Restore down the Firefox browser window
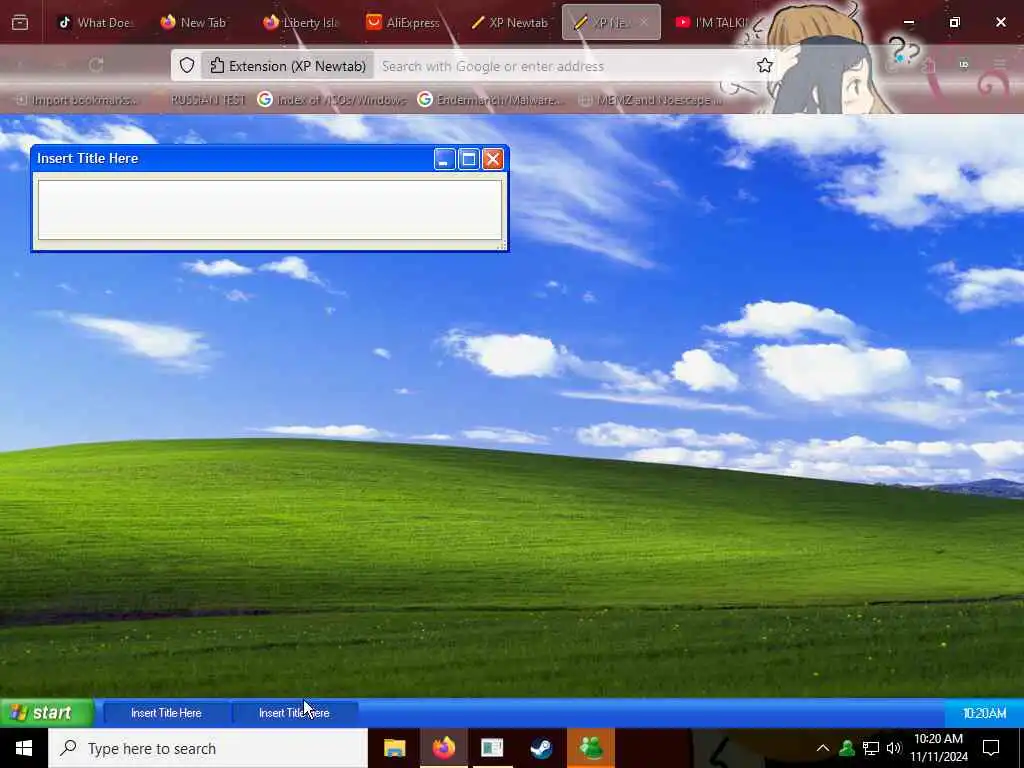Viewport: 1024px width, 768px height. coord(955,22)
